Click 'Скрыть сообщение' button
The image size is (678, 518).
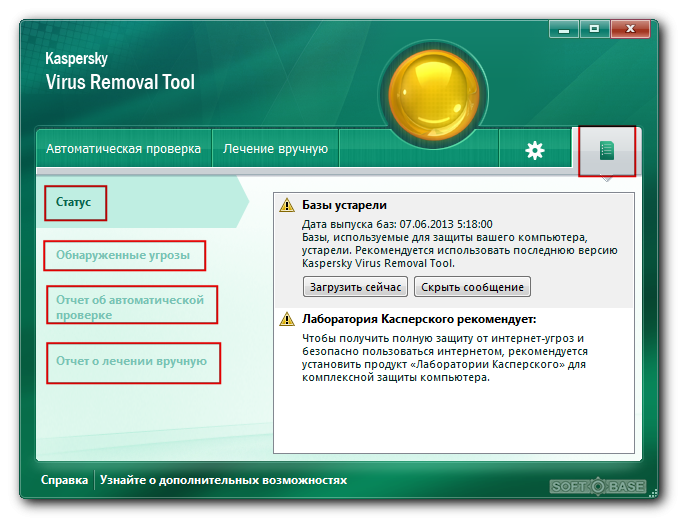(472, 287)
